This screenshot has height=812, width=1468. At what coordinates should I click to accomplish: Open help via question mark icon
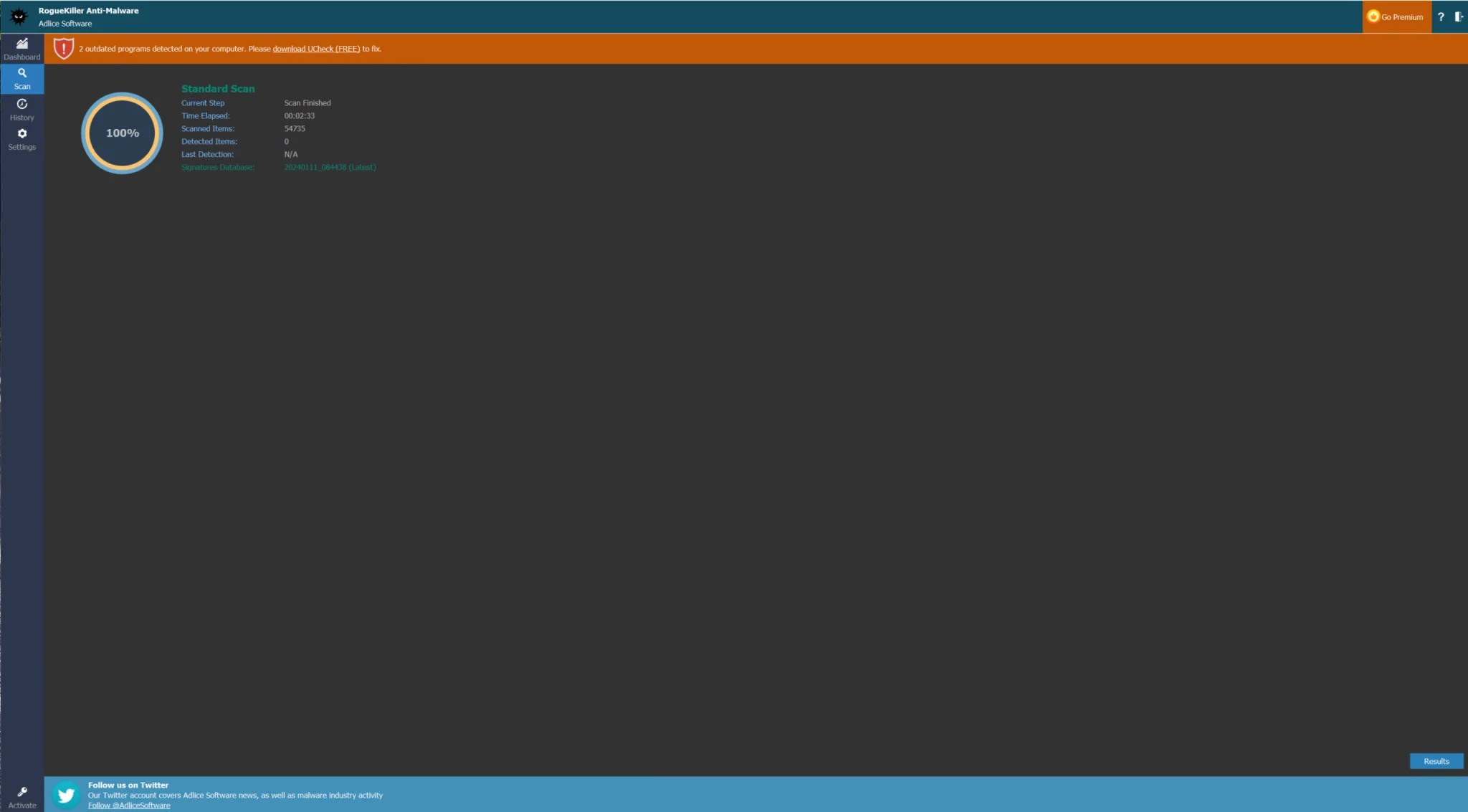pos(1441,16)
